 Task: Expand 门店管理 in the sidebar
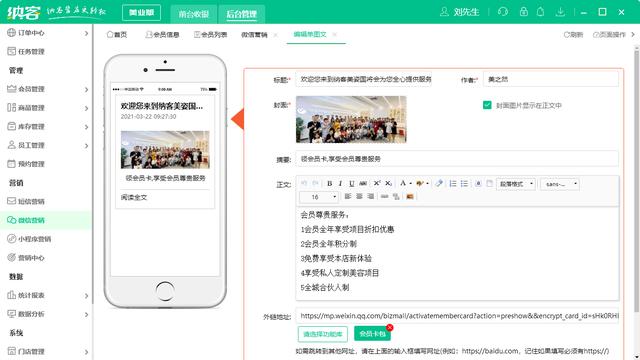86,352
